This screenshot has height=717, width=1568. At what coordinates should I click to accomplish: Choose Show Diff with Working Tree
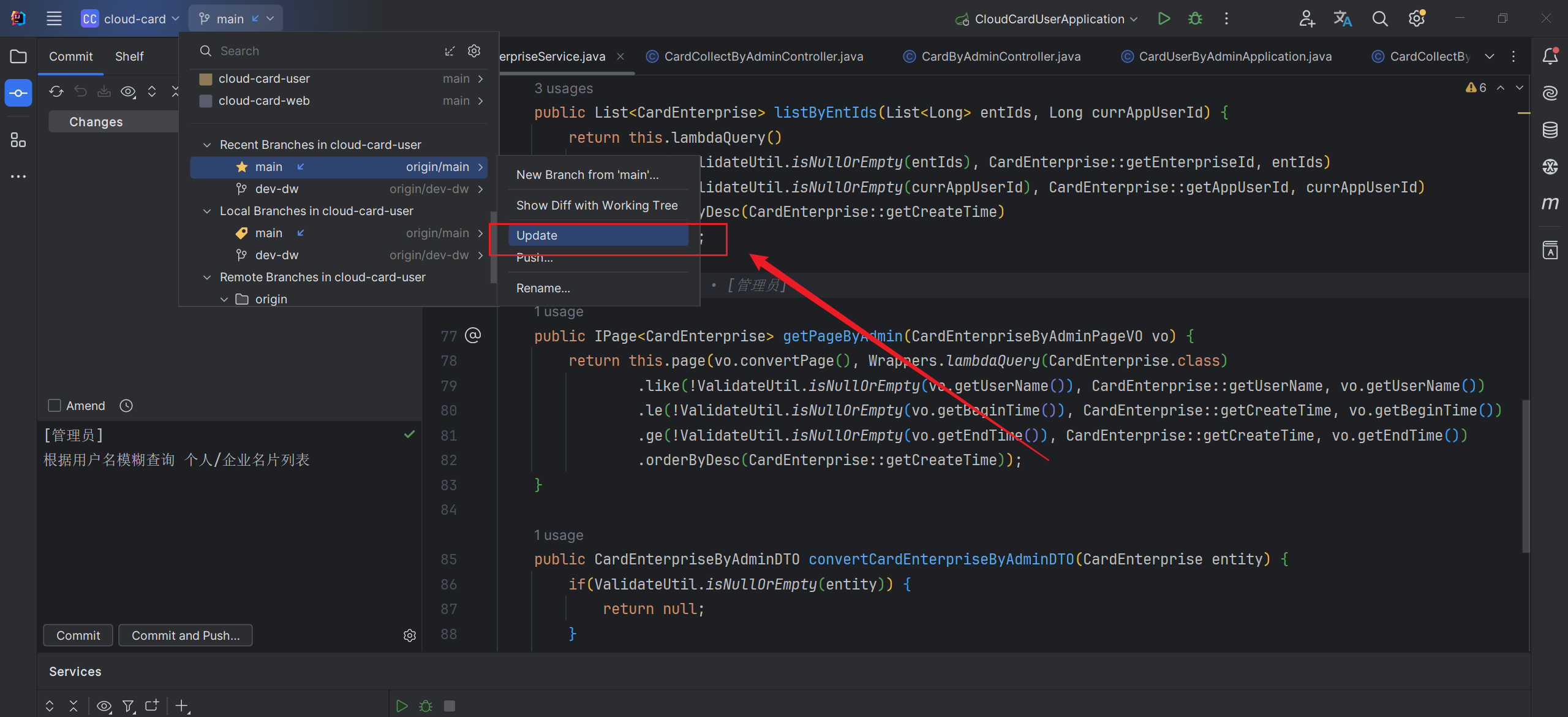pos(598,205)
